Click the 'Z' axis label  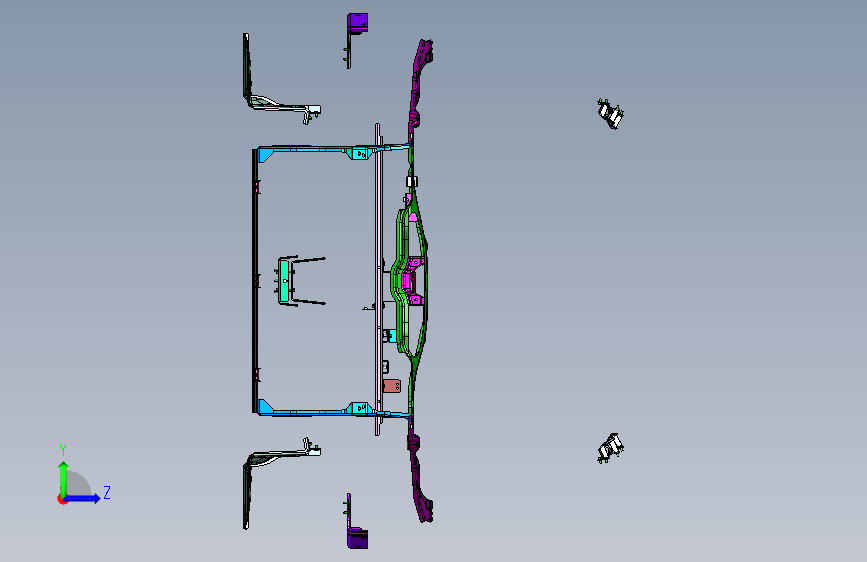[107, 492]
